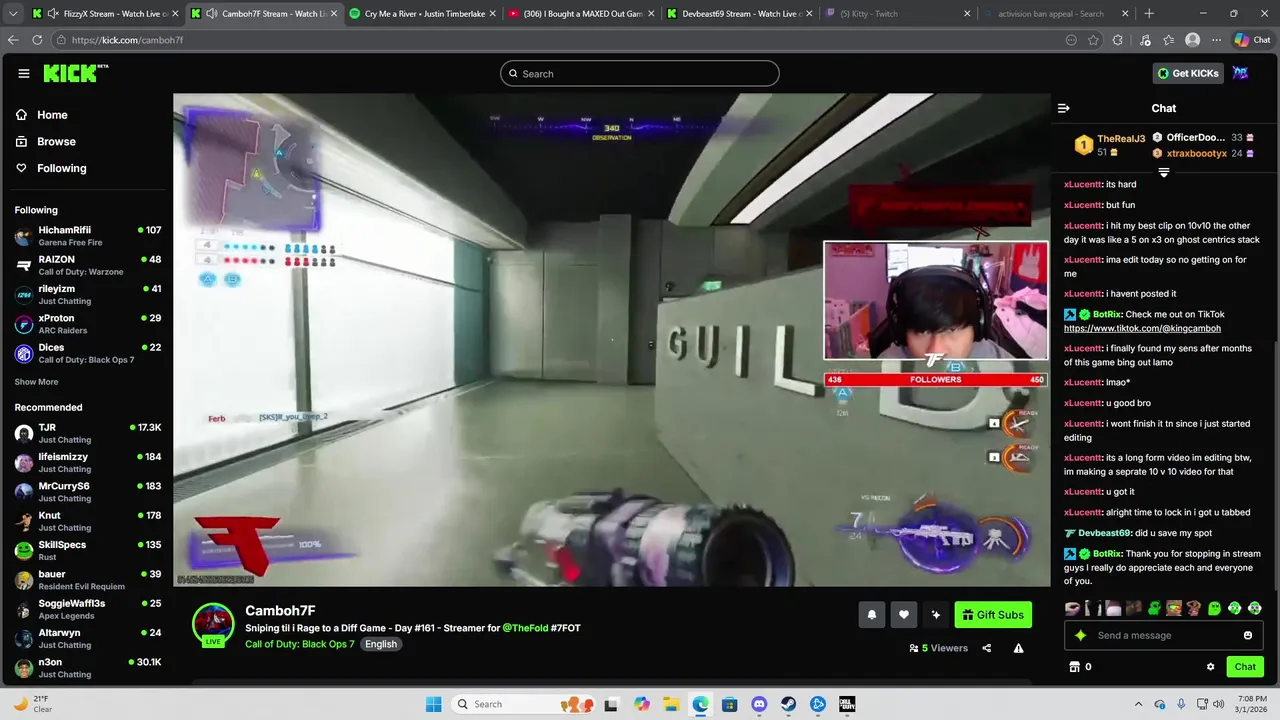Viewport: 1280px width, 720px height.
Task: Collapse the chat panel with arrow icon
Action: click(x=1064, y=108)
